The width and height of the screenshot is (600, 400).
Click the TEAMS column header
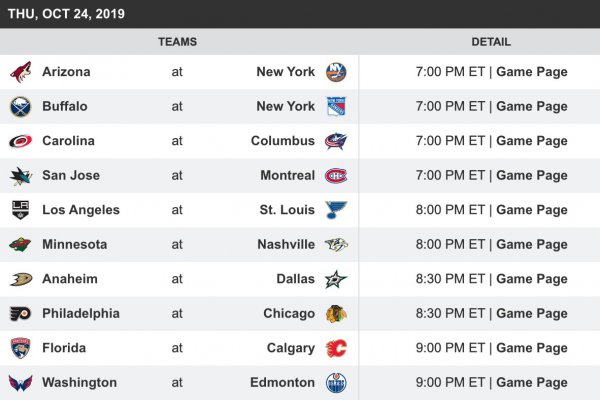coord(177,42)
